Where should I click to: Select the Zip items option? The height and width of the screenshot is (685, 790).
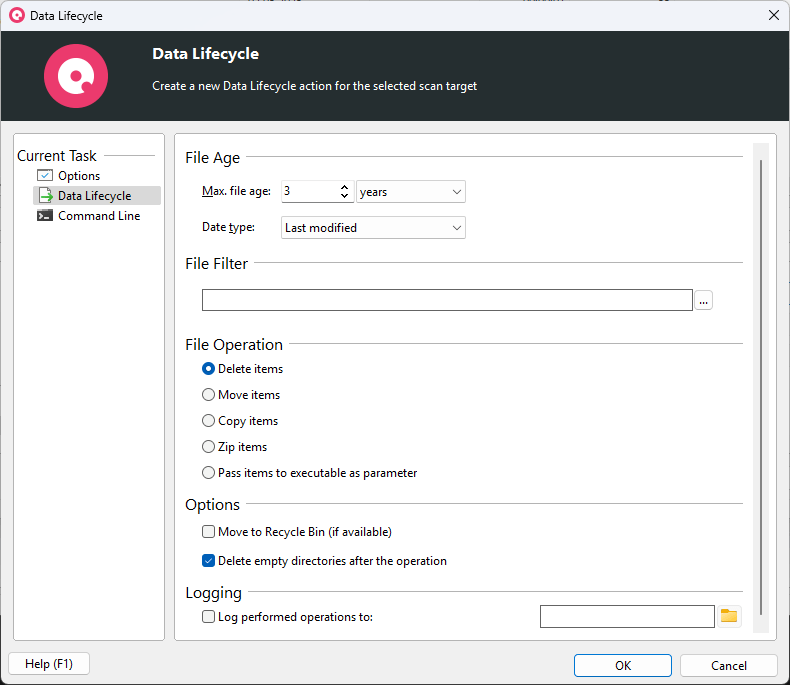(209, 447)
